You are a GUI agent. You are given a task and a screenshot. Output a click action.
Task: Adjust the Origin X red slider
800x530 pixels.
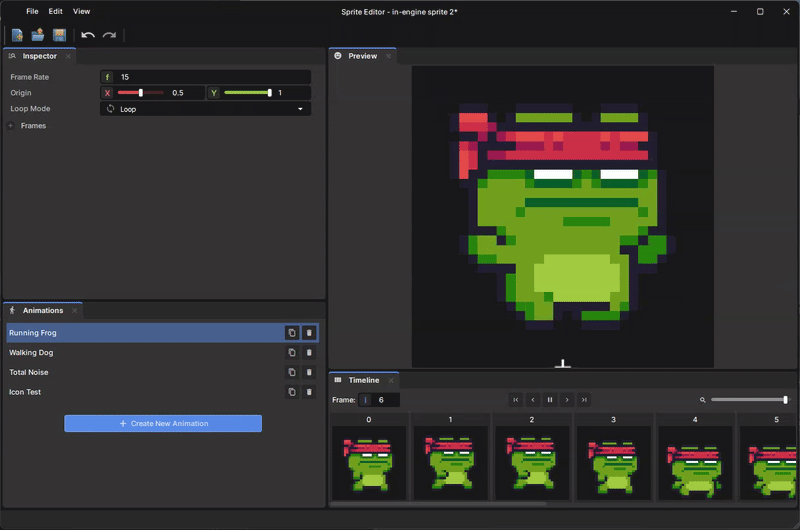140,93
